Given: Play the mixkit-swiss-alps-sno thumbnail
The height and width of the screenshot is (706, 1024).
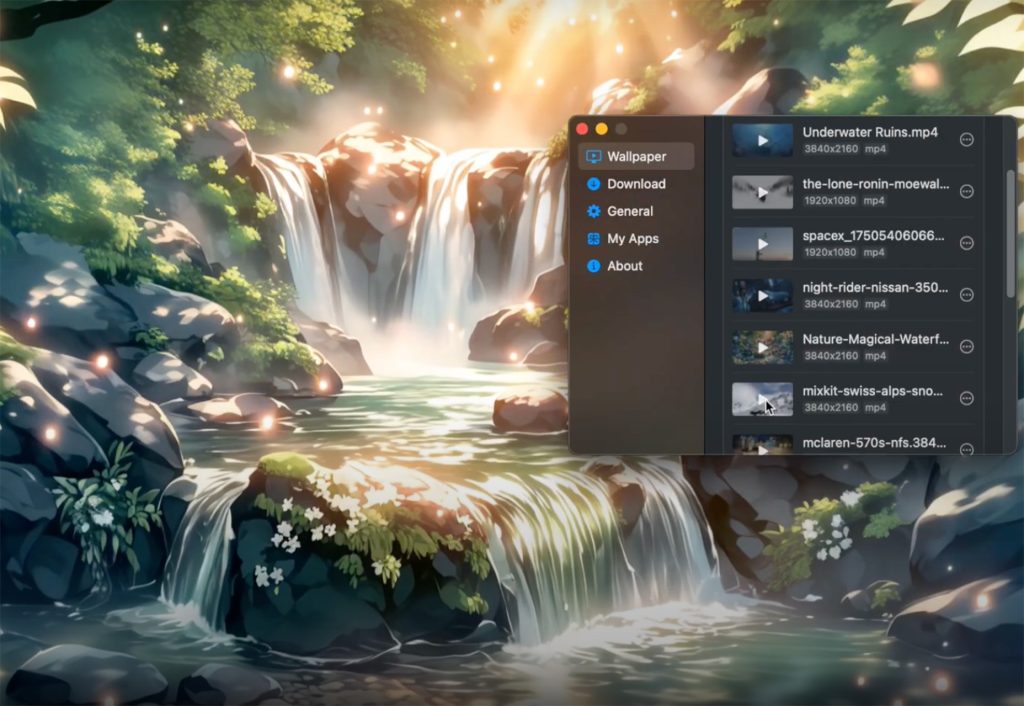Looking at the screenshot, I should click(x=762, y=399).
